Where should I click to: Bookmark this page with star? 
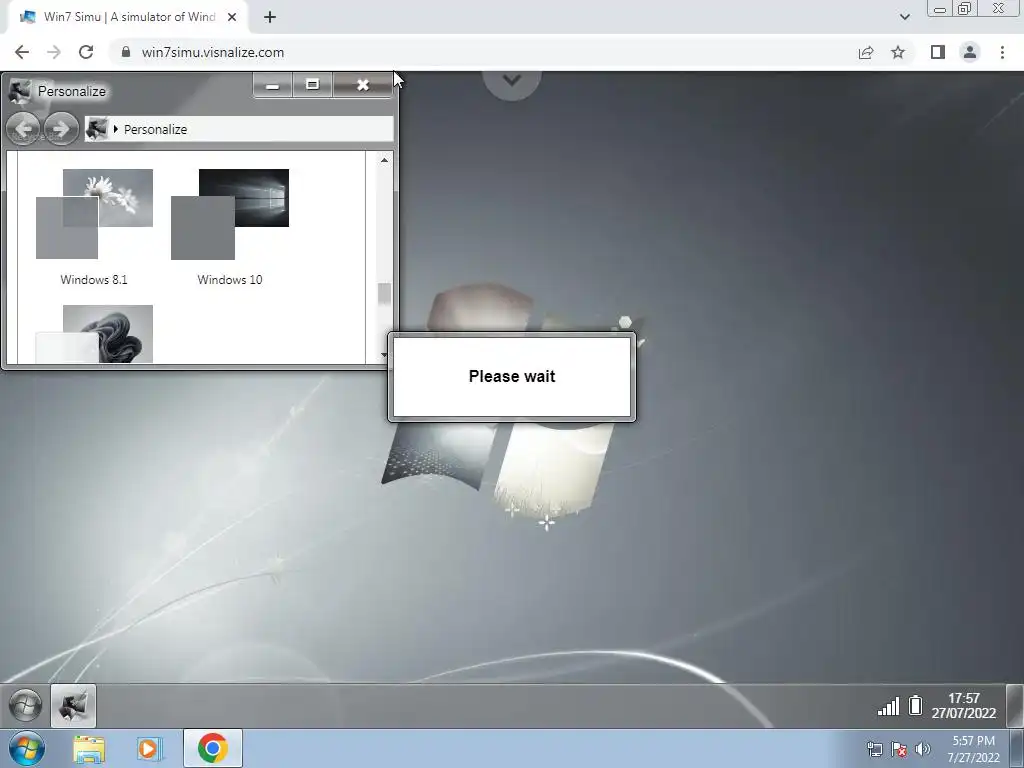coord(898,52)
